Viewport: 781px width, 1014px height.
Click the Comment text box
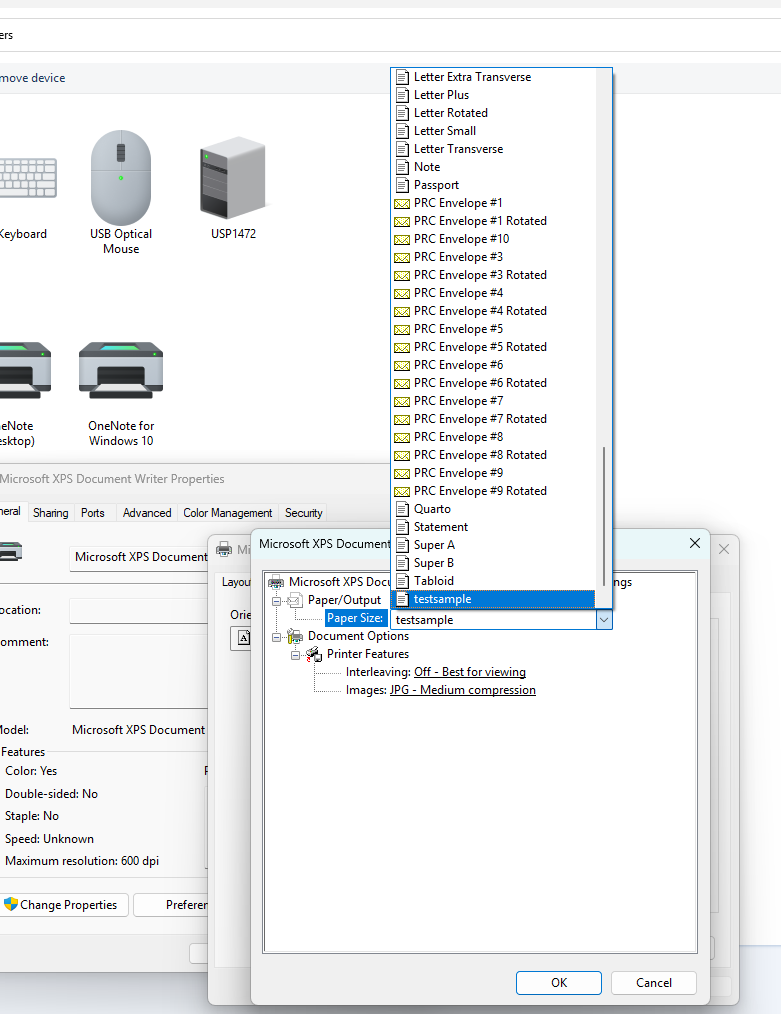pos(138,671)
